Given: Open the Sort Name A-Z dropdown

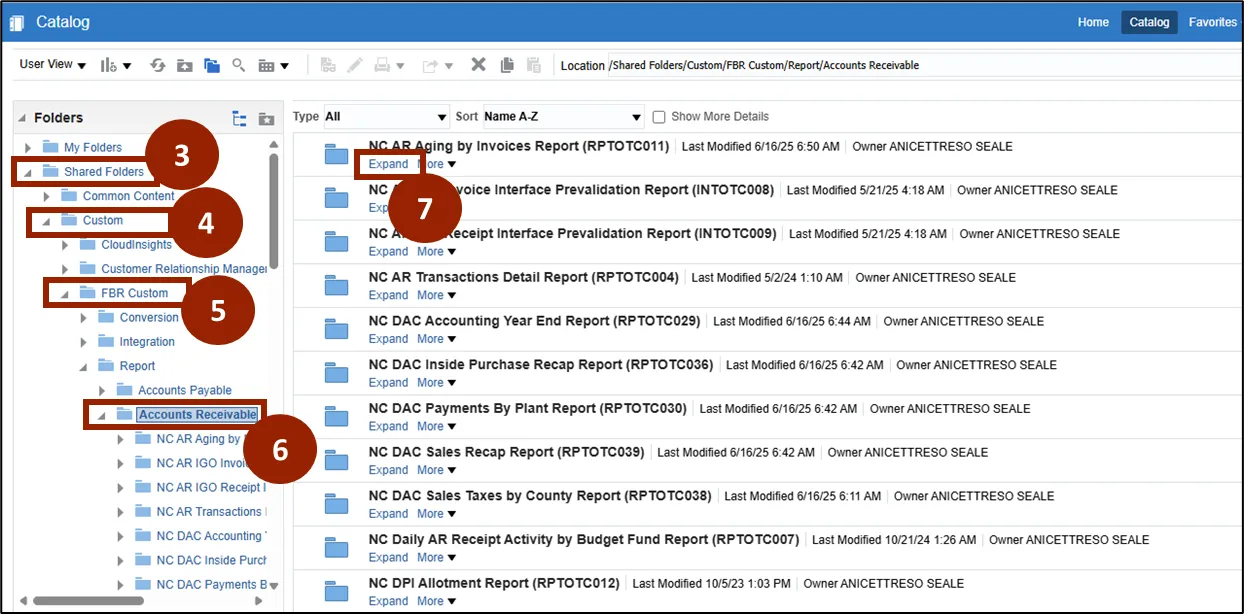Looking at the screenshot, I should point(563,117).
